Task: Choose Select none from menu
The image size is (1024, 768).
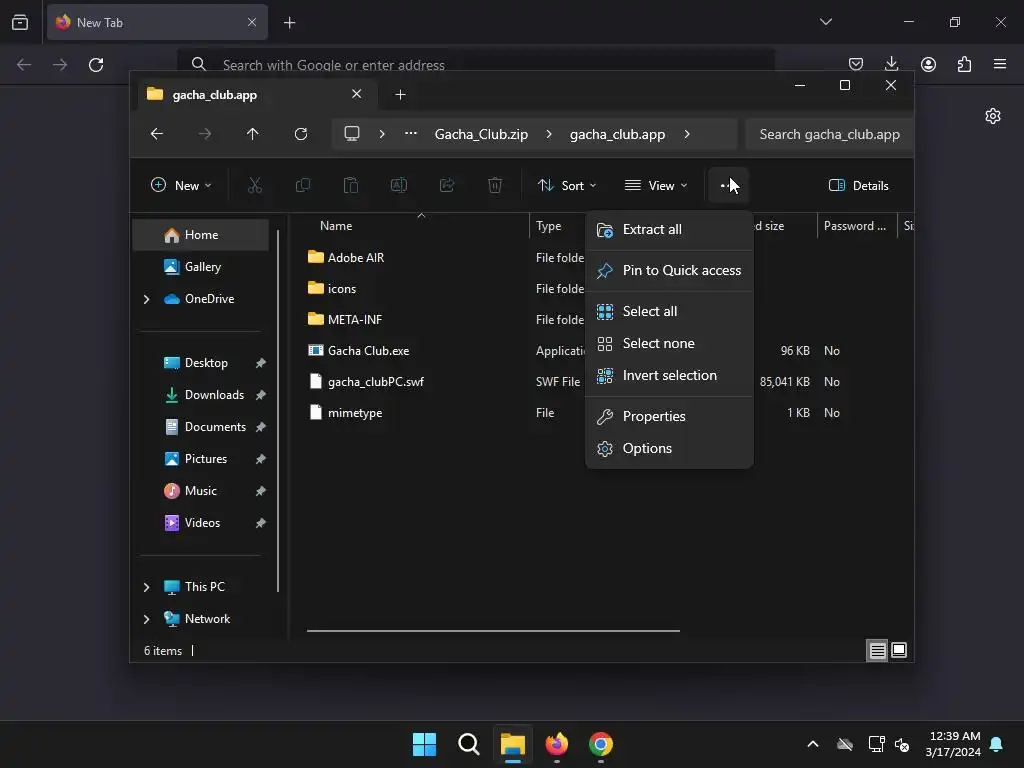Action: pyautogui.click(x=669, y=344)
